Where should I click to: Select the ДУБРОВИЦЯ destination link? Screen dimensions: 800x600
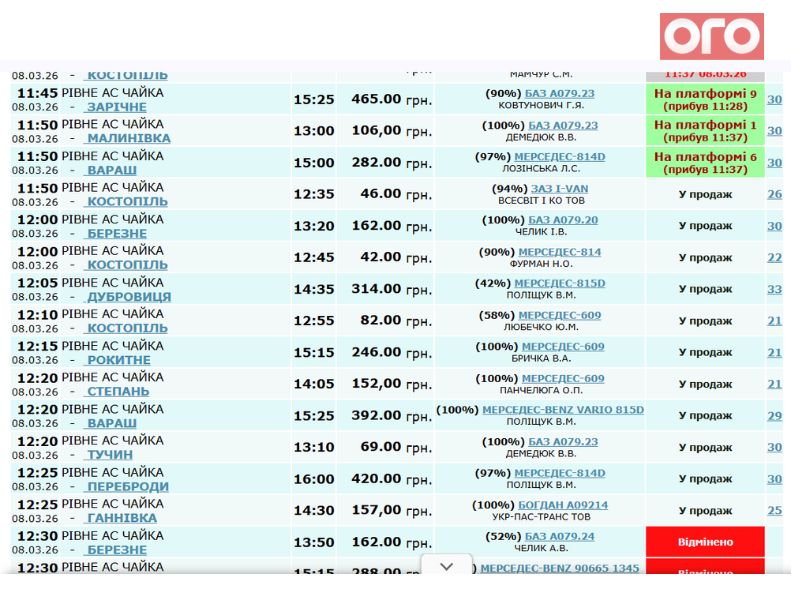point(128,297)
